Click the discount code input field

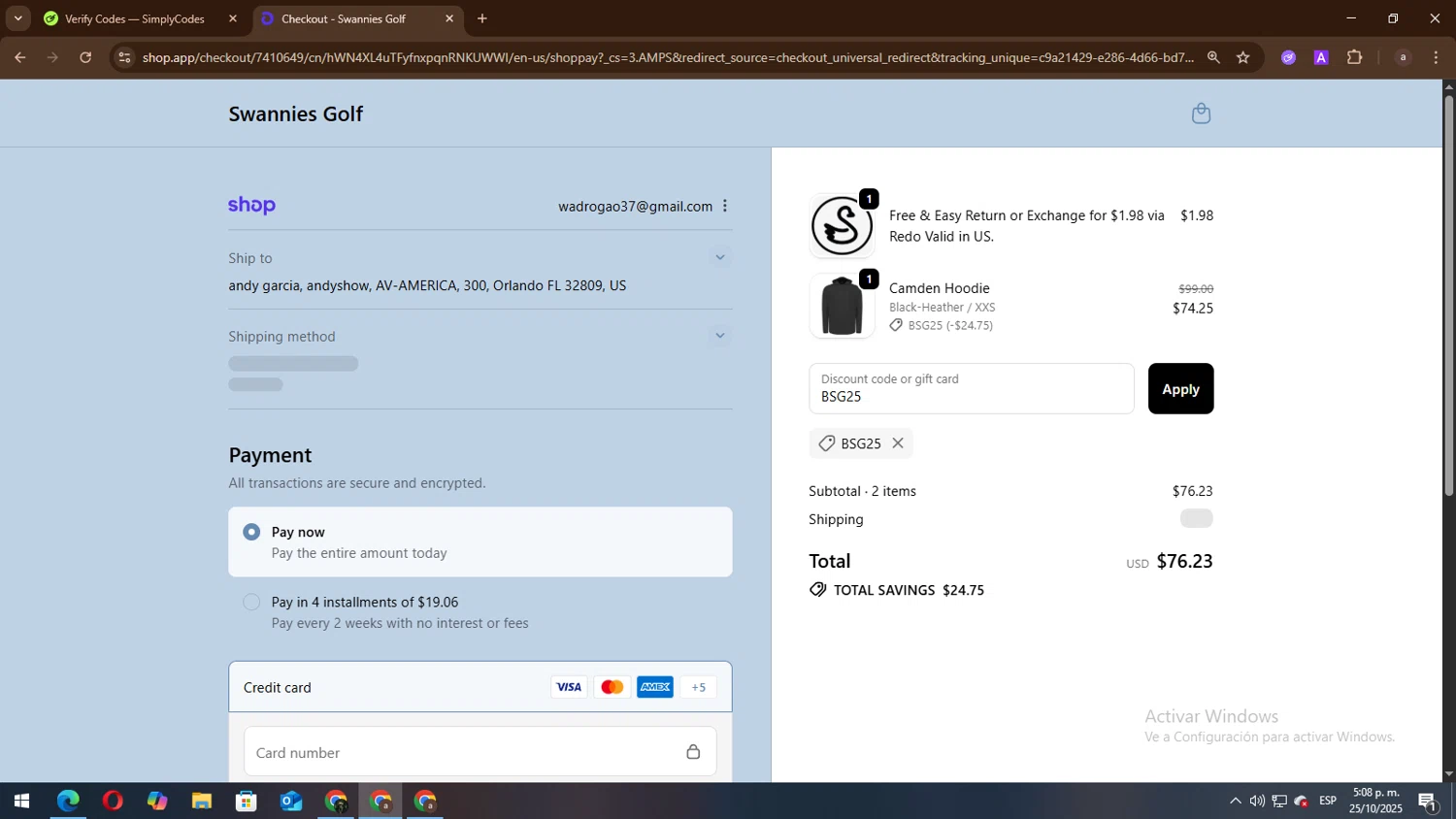pyautogui.click(x=972, y=388)
